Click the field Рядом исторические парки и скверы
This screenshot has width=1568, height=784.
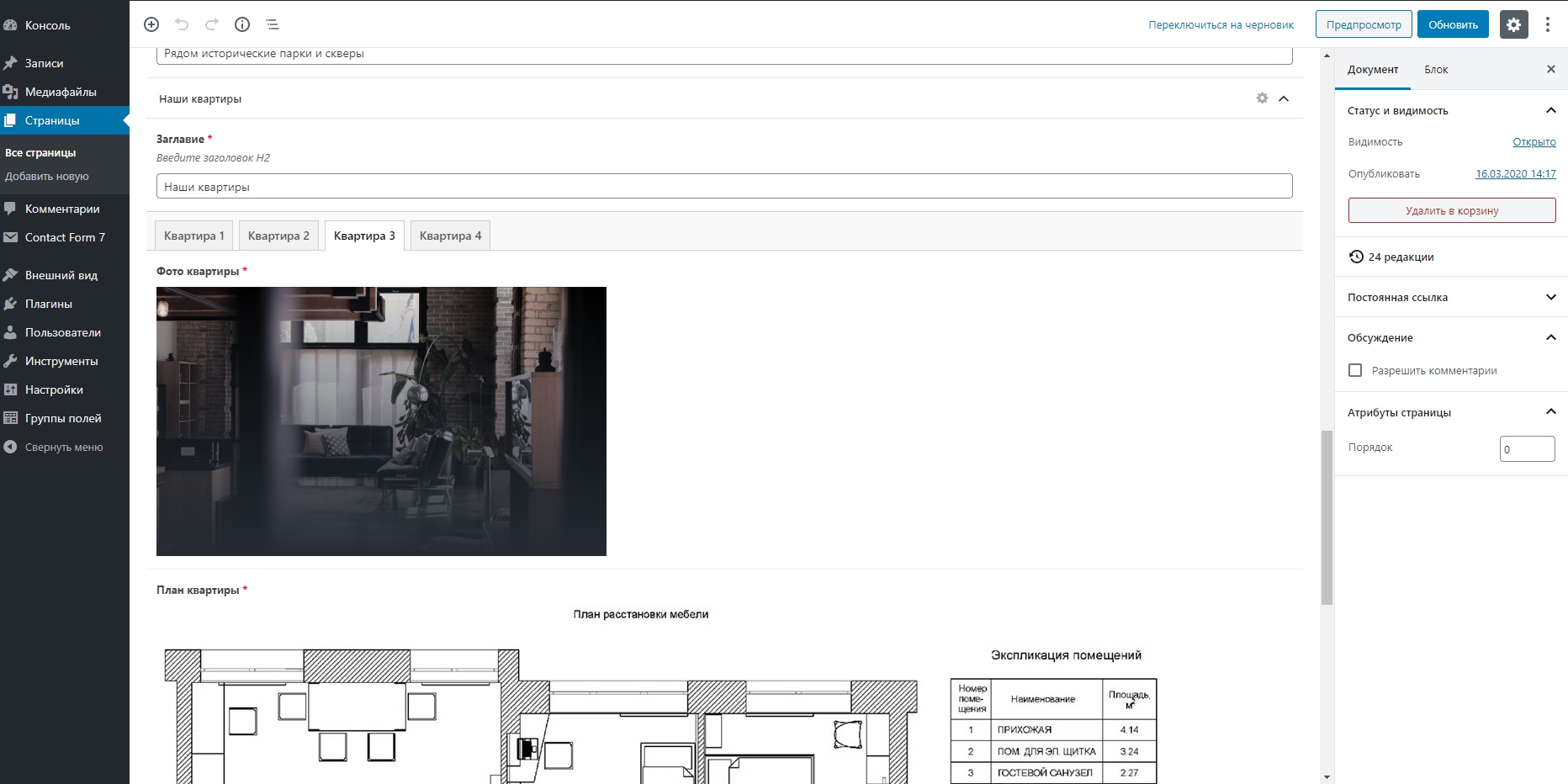click(724, 55)
